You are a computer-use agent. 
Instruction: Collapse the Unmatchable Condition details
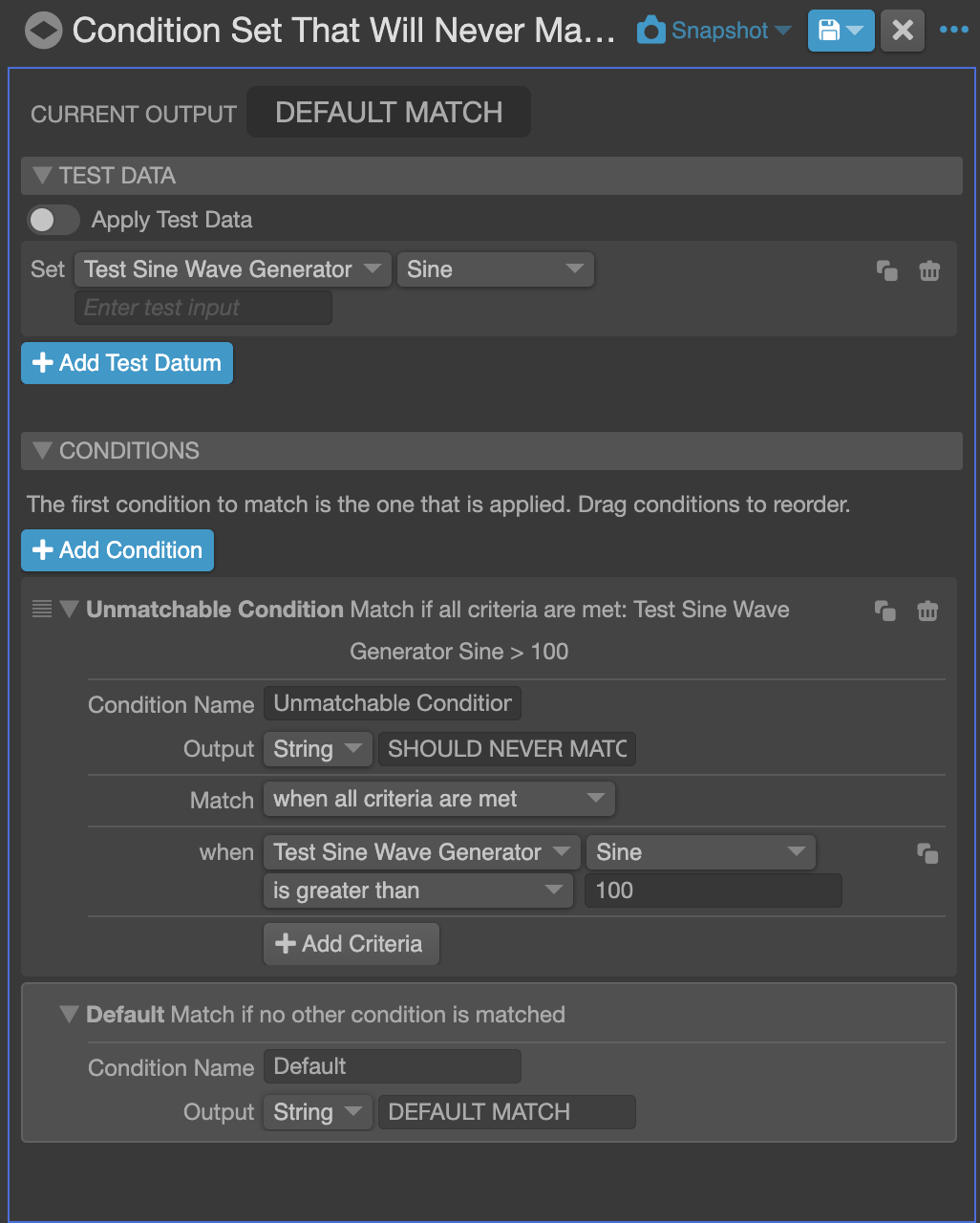(x=69, y=610)
